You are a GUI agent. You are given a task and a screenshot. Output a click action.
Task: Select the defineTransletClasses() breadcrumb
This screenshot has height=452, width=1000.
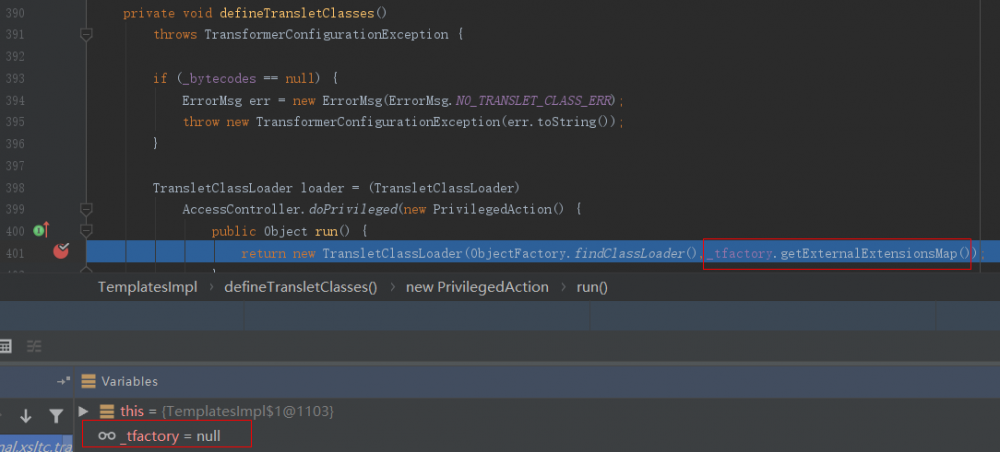(x=300, y=287)
